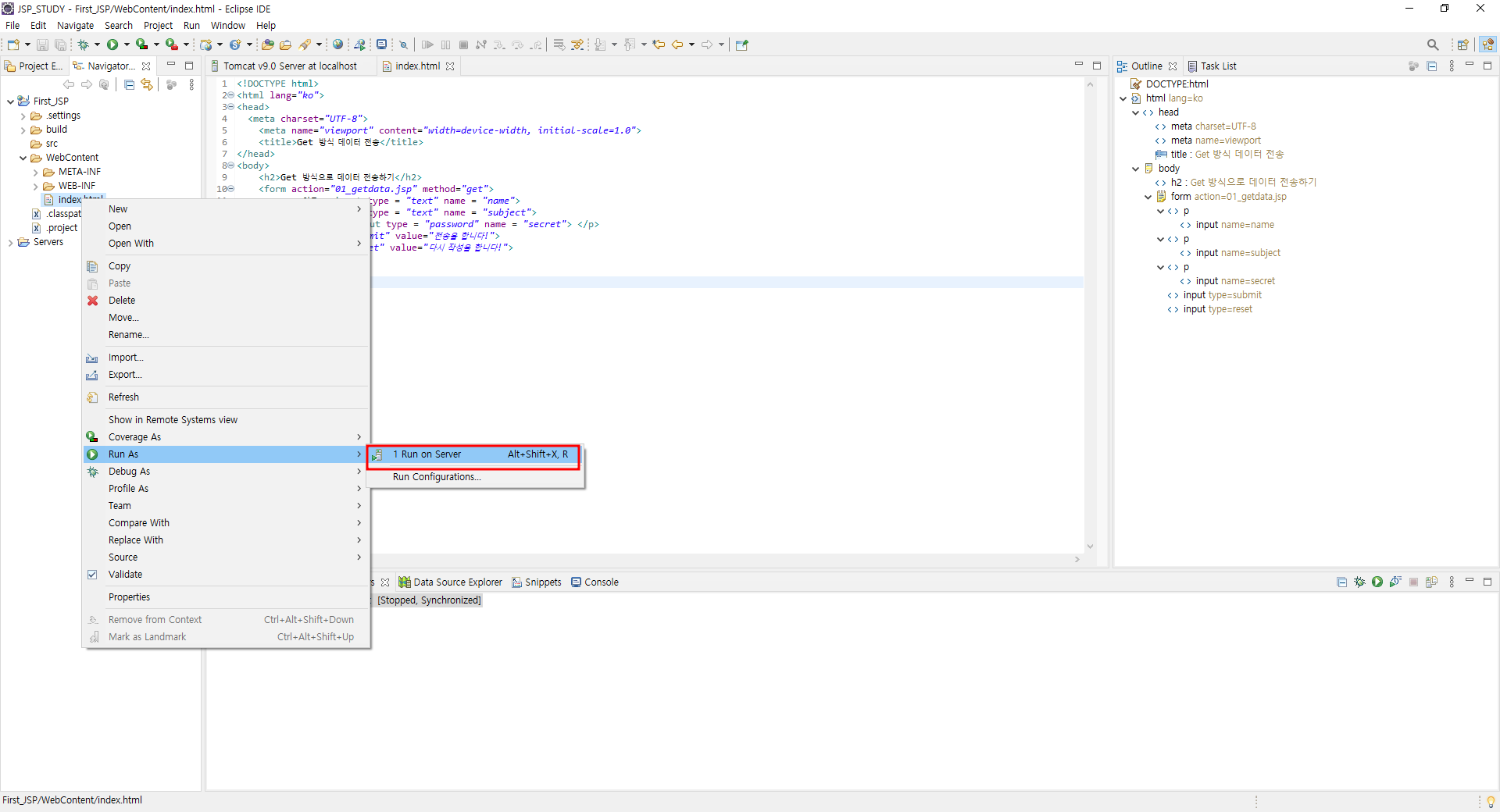This screenshot has width=1500, height=812.
Task: Open the File menu
Action: pos(12,25)
